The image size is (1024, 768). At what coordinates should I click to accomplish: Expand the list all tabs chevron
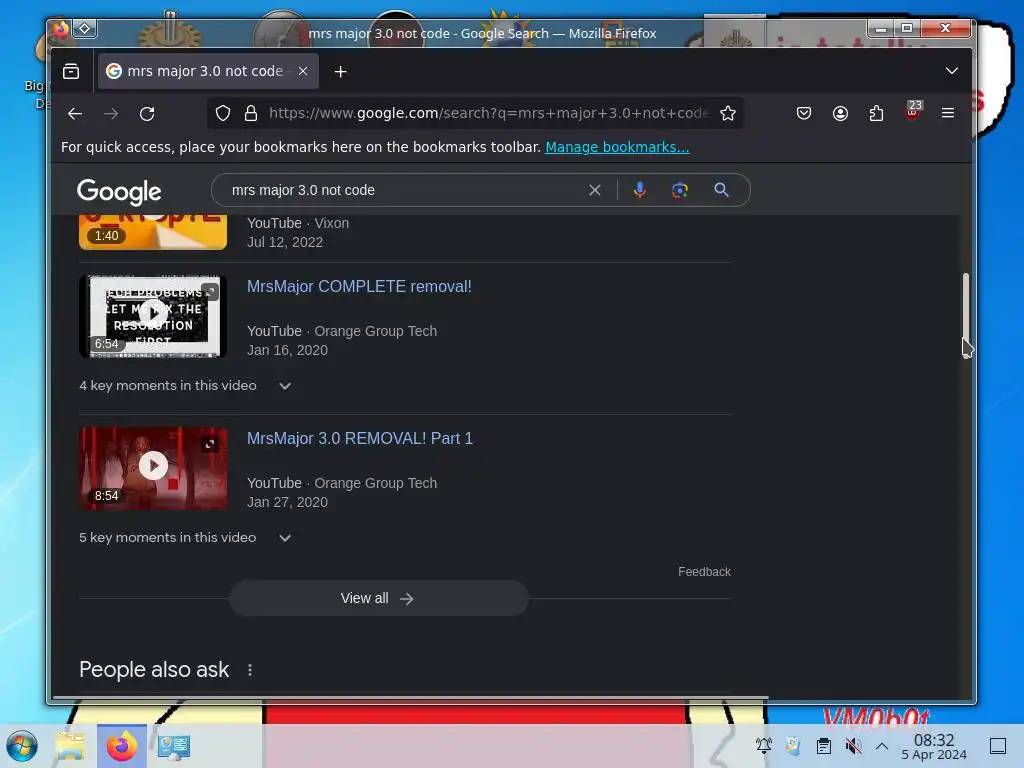[x=952, y=71]
